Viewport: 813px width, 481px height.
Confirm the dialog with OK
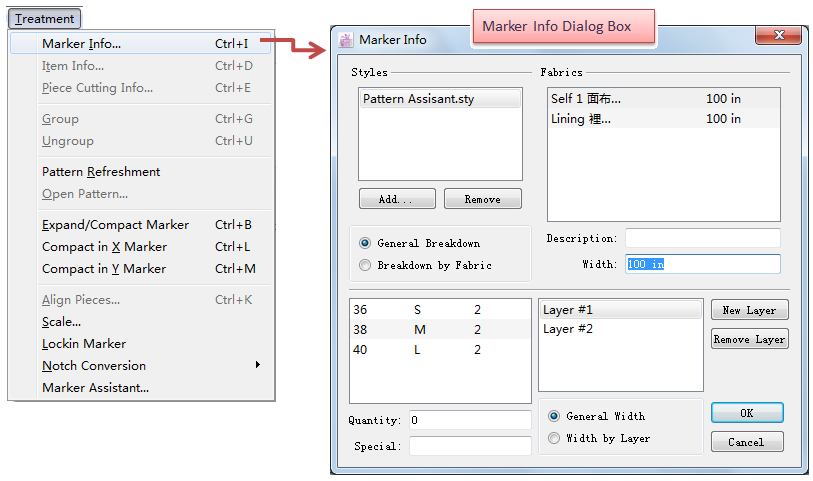coord(747,413)
